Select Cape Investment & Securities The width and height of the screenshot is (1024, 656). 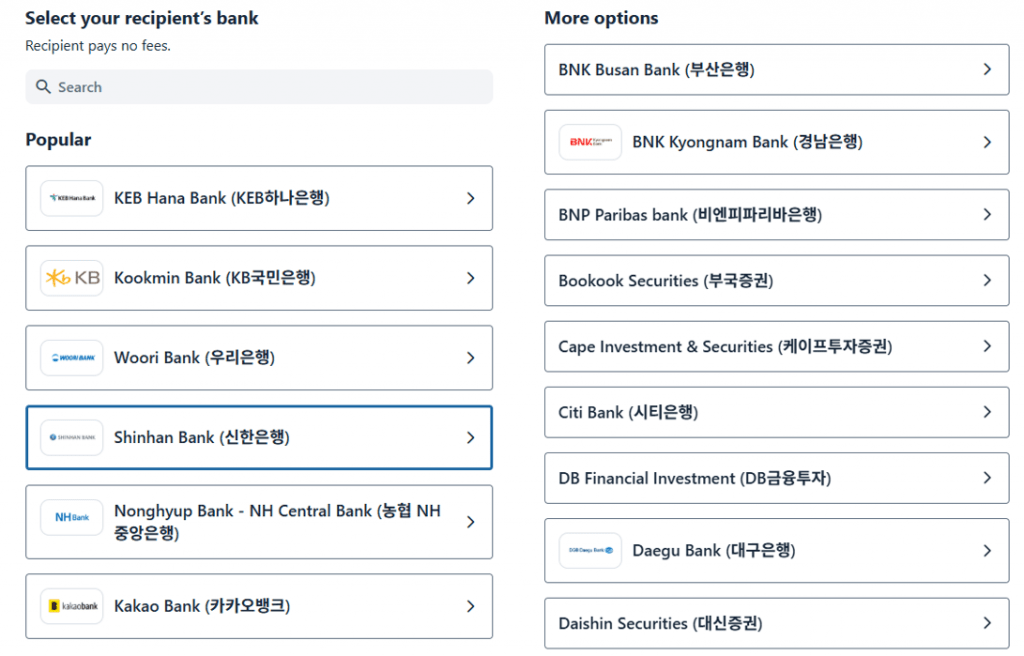pos(725,347)
